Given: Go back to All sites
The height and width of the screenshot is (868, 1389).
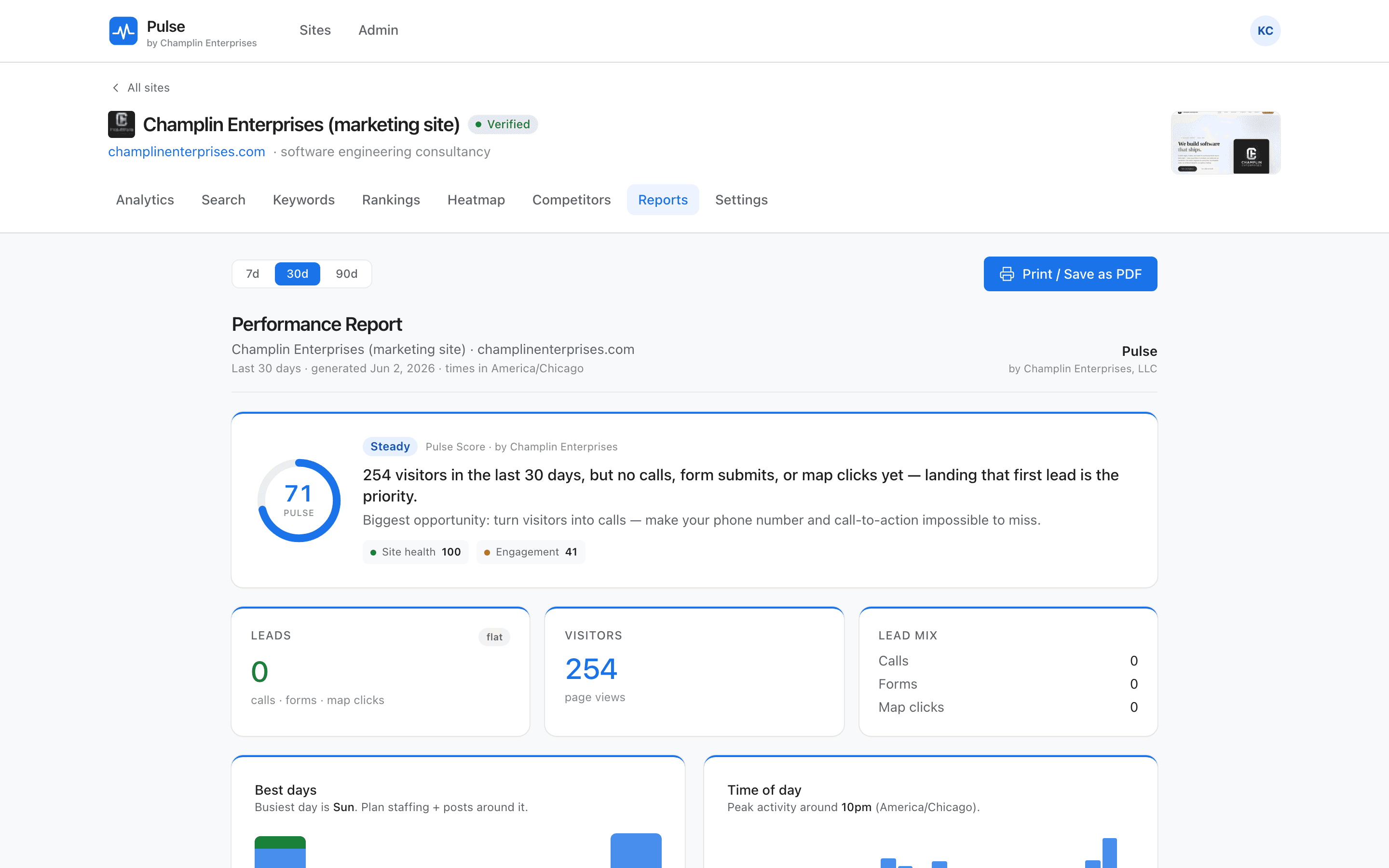Looking at the screenshot, I should (x=141, y=88).
